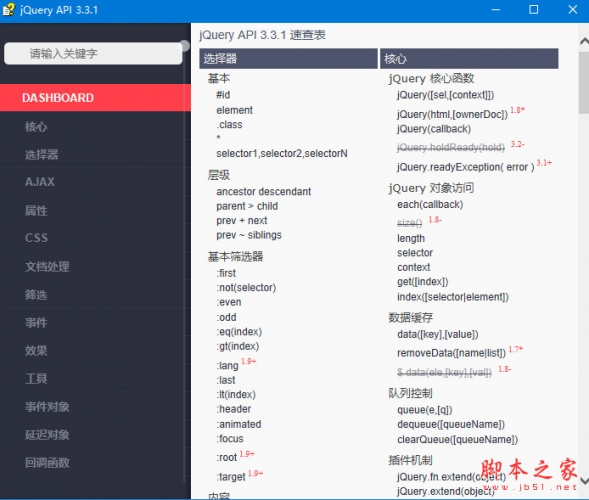Viewport: 589px width, 500px height.
Task: Open the AJAX sidebar section
Action: pos(40,182)
